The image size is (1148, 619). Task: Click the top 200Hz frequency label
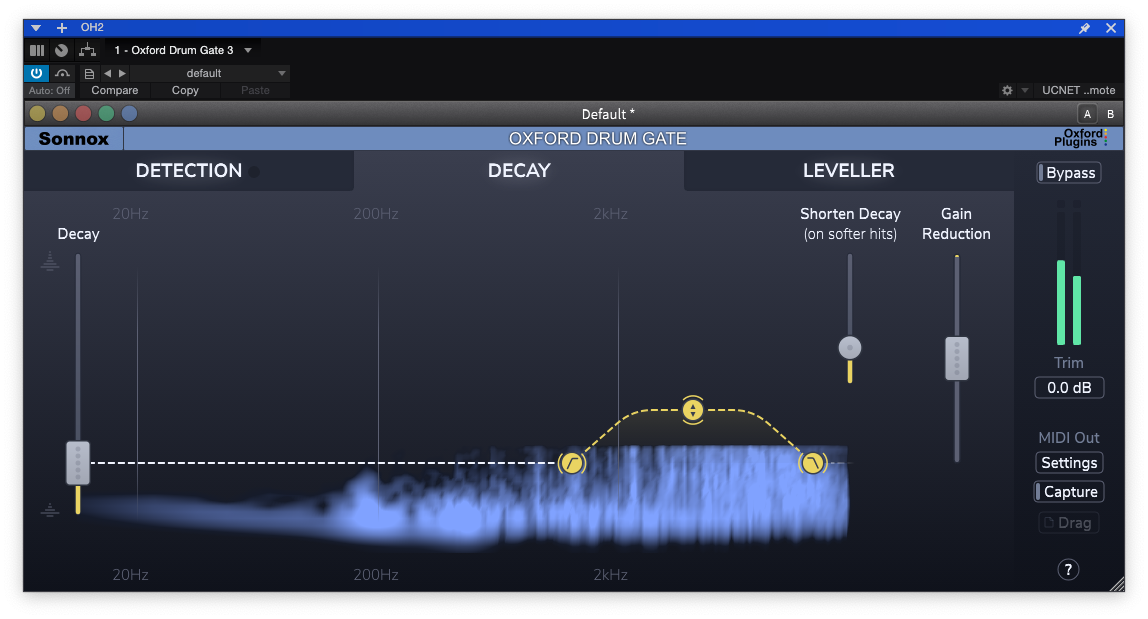(x=376, y=214)
